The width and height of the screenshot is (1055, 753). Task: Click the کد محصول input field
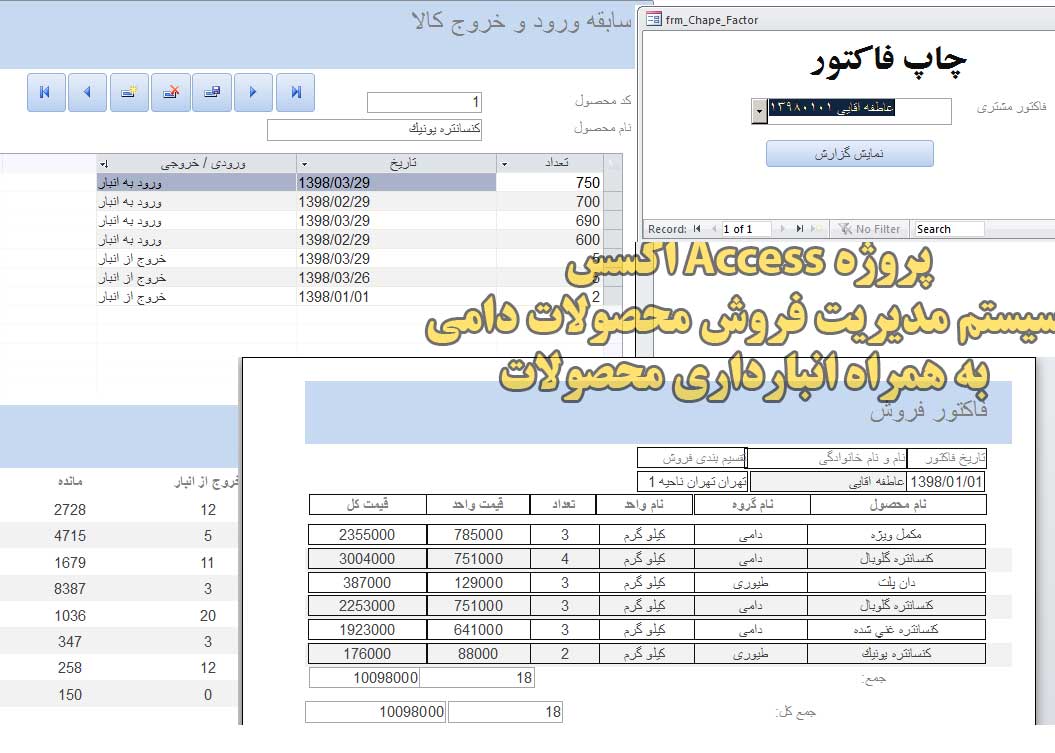coord(425,102)
